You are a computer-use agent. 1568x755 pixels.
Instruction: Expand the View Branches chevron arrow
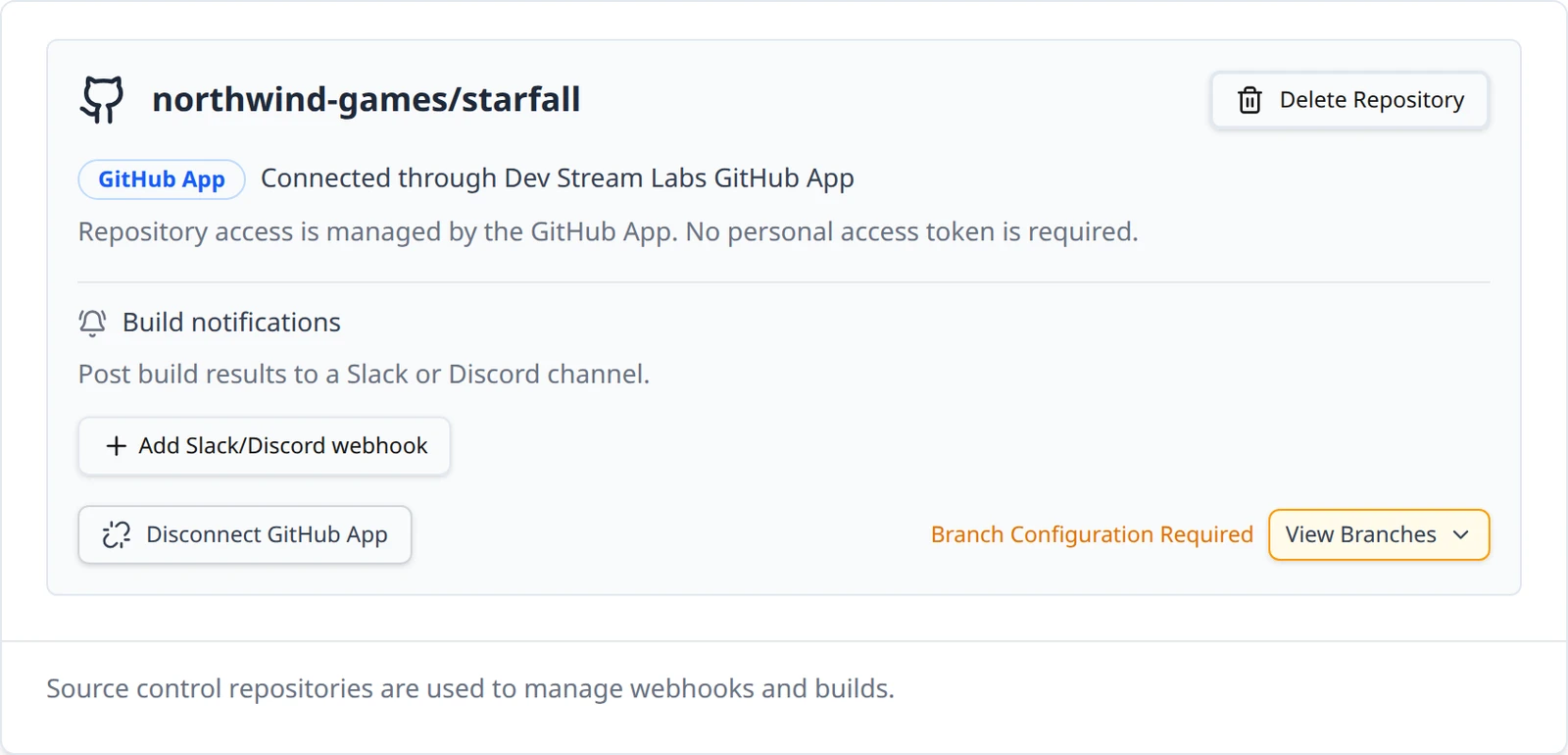(x=1461, y=535)
